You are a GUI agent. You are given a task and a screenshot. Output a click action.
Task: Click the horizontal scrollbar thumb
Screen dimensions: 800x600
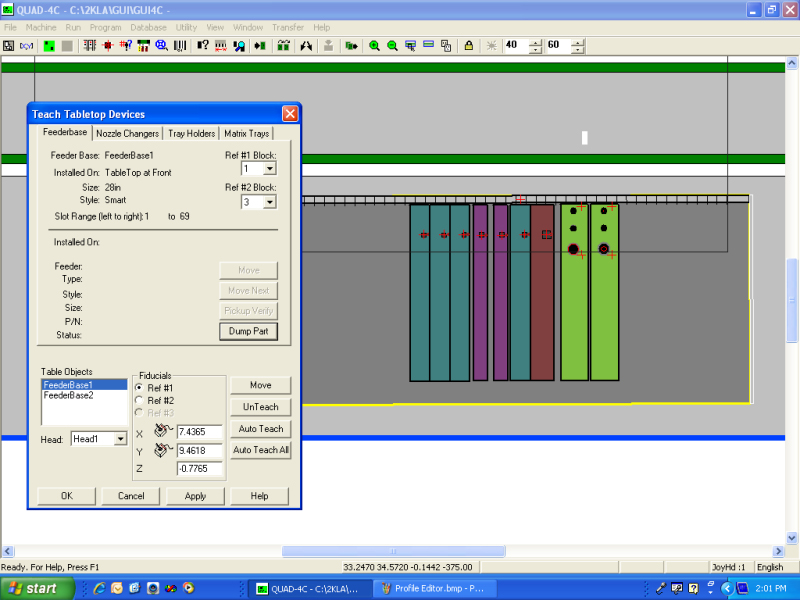pos(393,551)
